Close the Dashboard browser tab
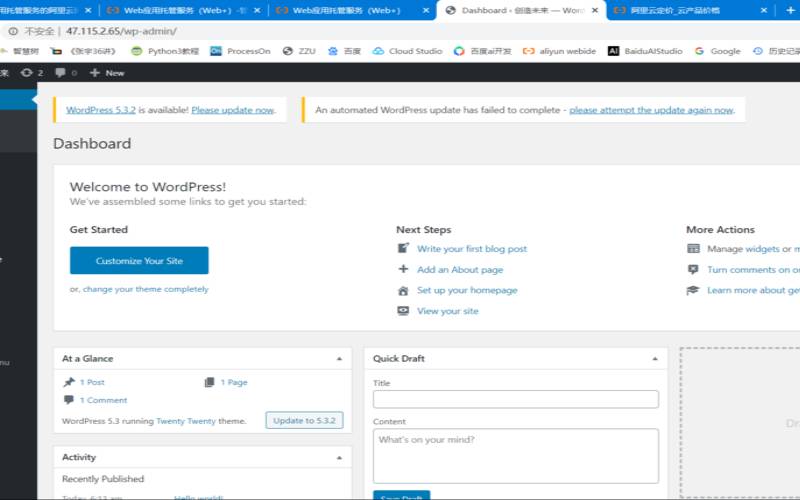 [x=595, y=10]
